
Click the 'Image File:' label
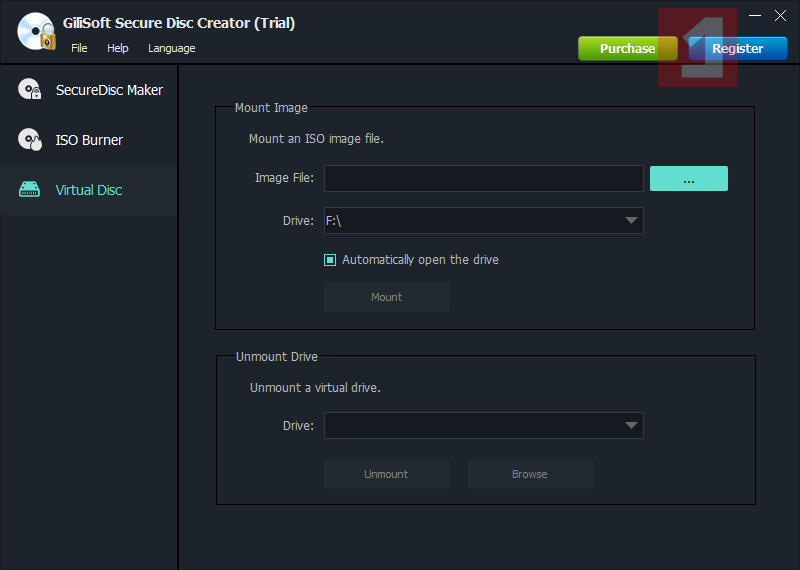click(x=284, y=178)
